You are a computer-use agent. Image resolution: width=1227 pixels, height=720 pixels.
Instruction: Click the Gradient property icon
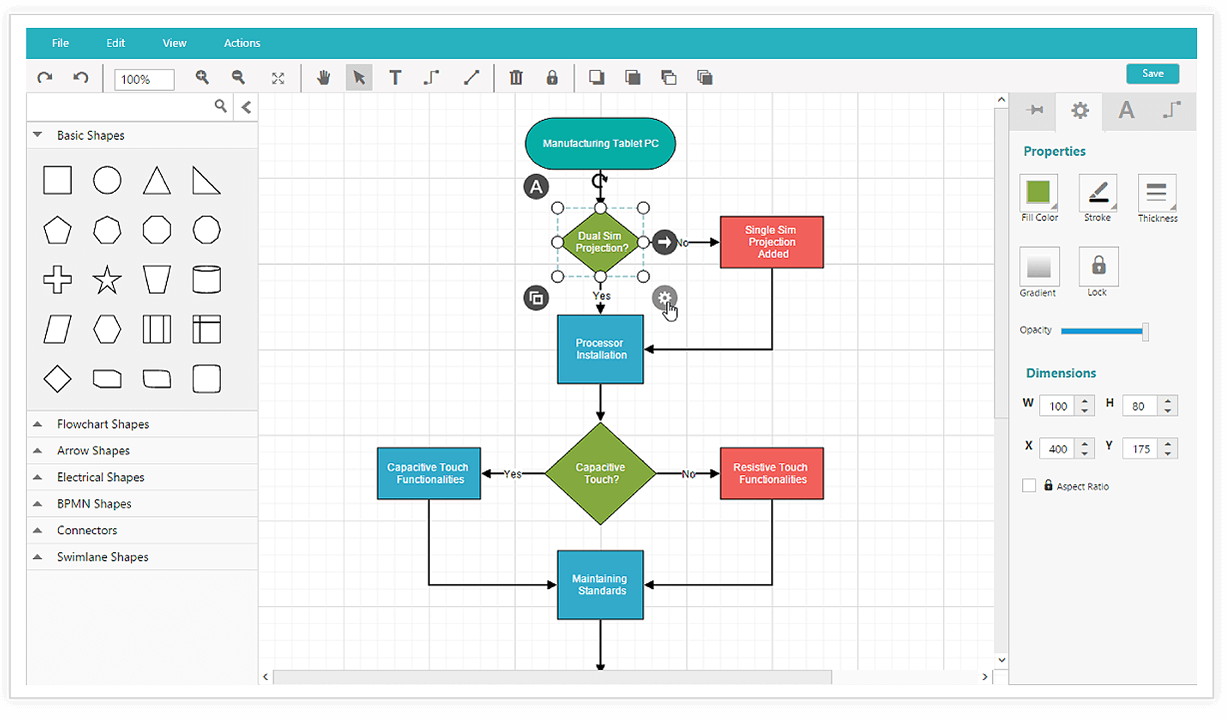click(x=1038, y=267)
